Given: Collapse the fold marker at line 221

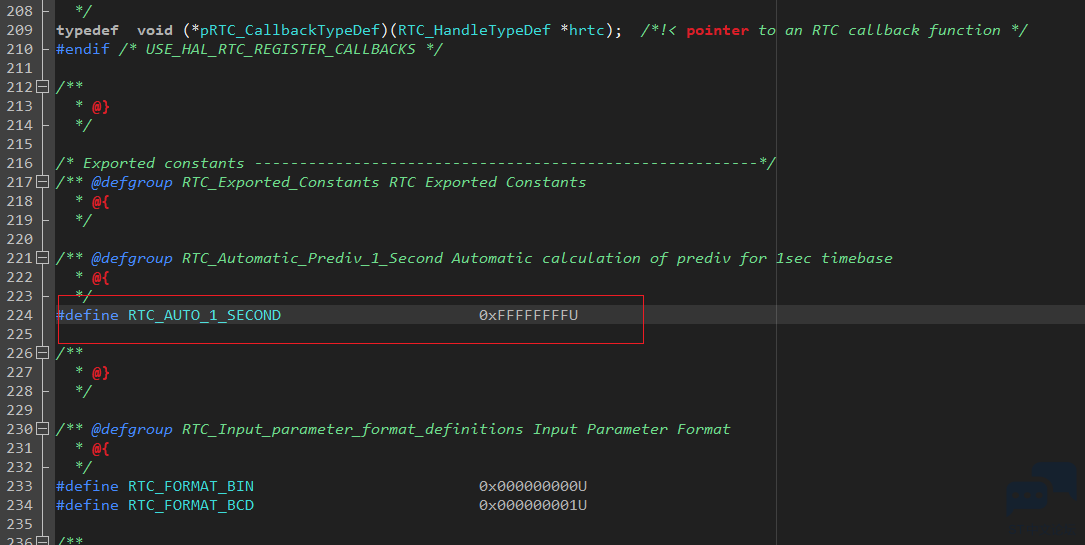Looking at the screenshot, I should click(42, 258).
